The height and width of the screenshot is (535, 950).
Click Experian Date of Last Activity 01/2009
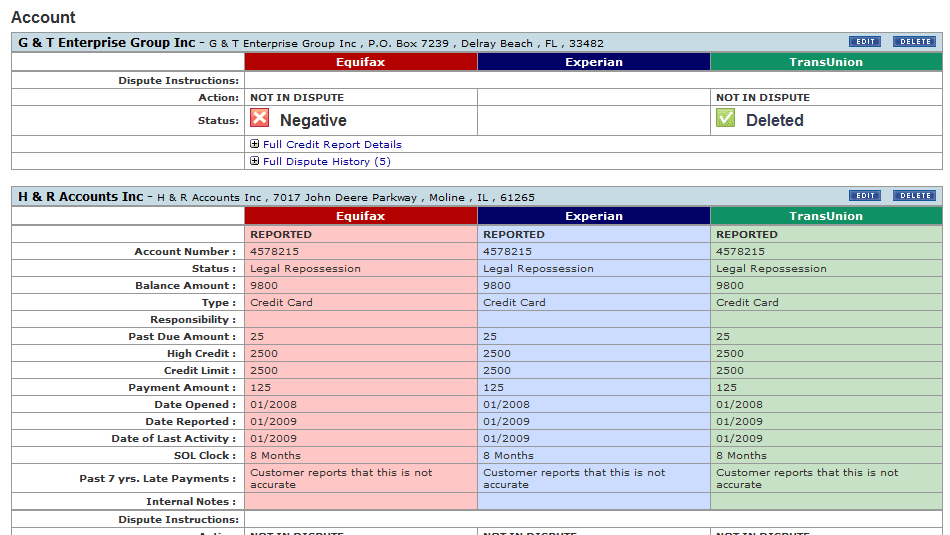pos(506,438)
